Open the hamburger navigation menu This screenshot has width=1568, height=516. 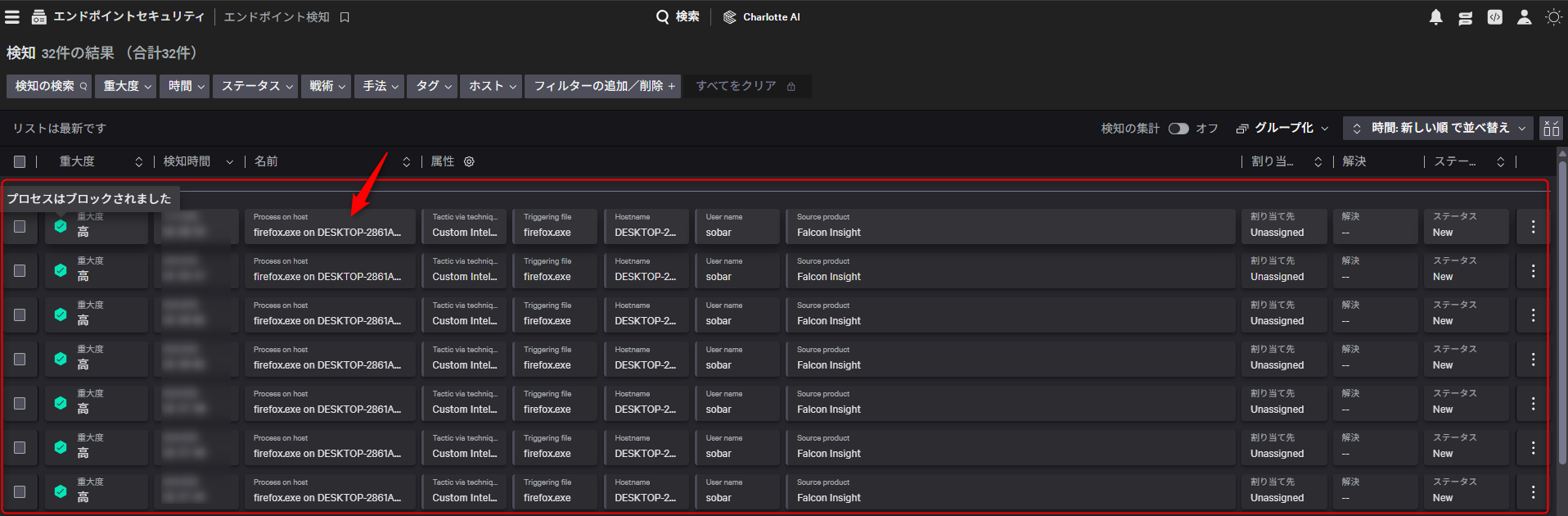12,17
